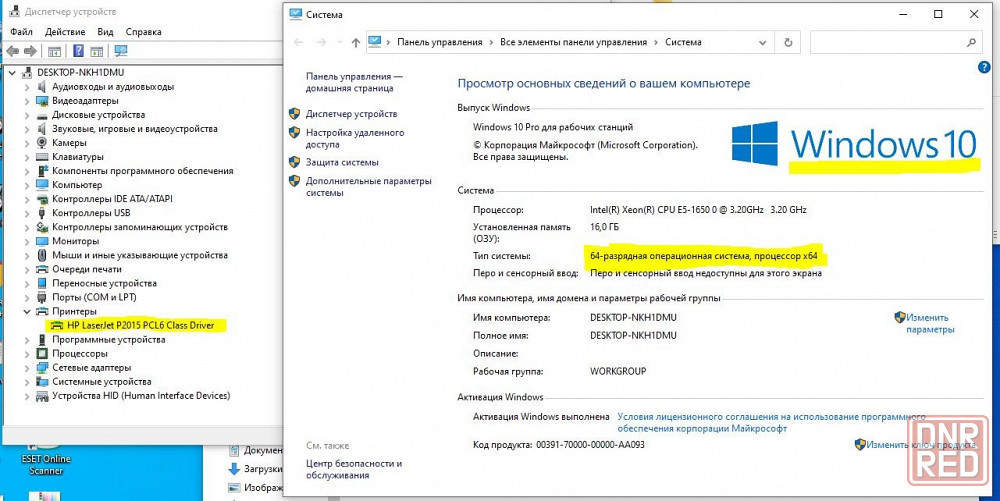Expand the Порты (COM и LPT) node
Viewport: 1000px width, 501px height.
coord(27,297)
